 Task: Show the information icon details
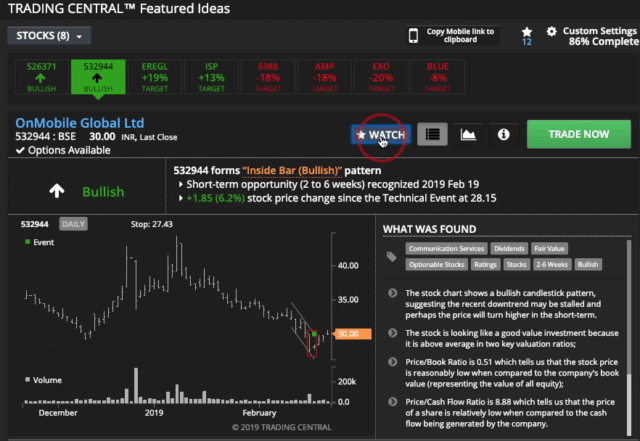504,134
